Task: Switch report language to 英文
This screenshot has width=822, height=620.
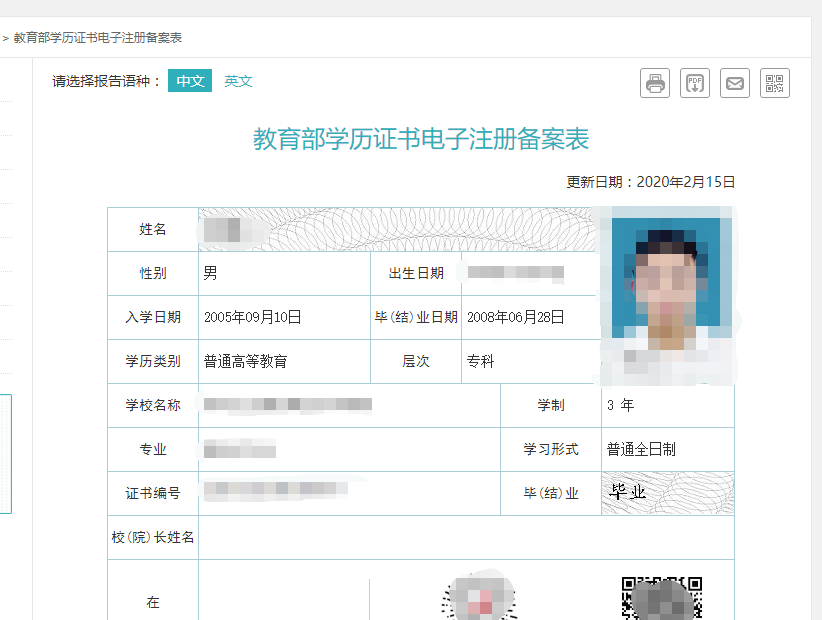Action: click(x=238, y=81)
